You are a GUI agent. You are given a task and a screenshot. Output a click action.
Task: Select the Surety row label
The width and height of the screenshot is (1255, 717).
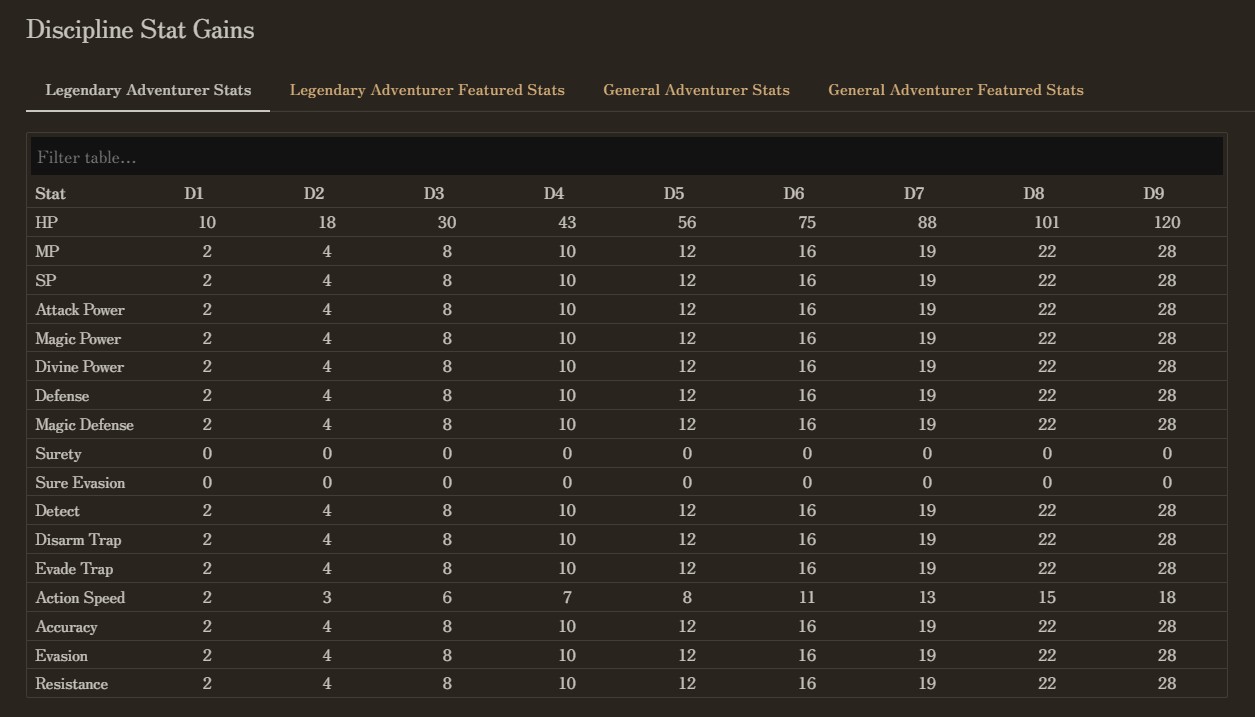coord(58,453)
